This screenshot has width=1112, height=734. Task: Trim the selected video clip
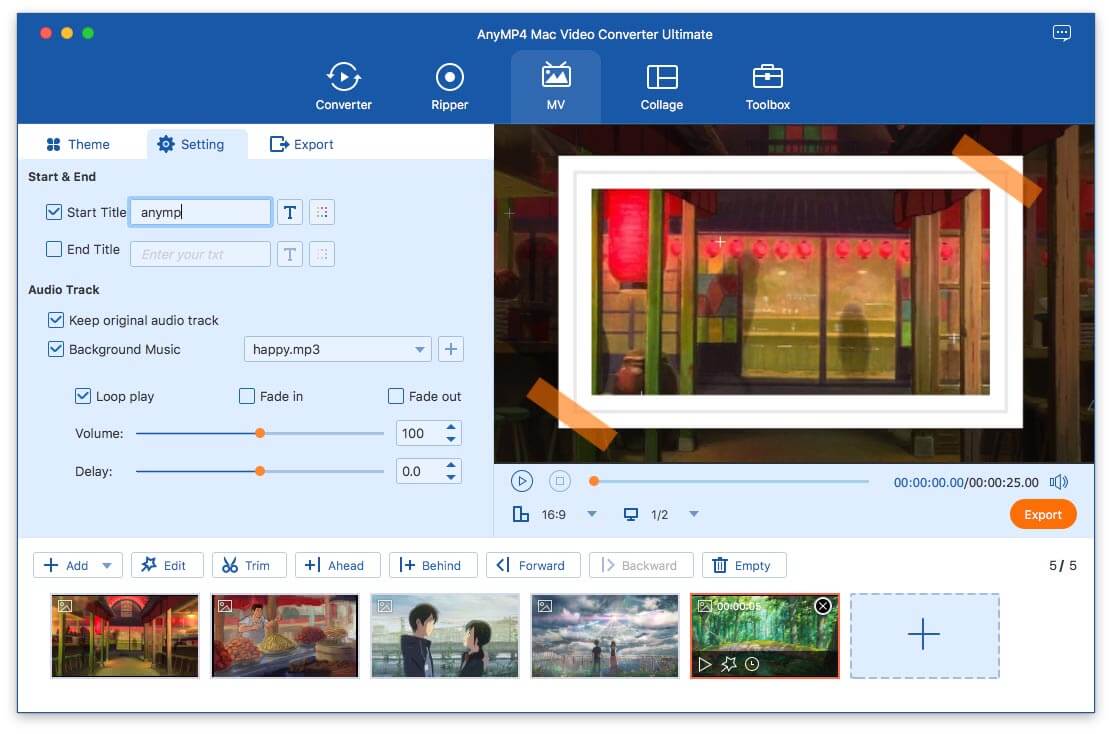(249, 565)
